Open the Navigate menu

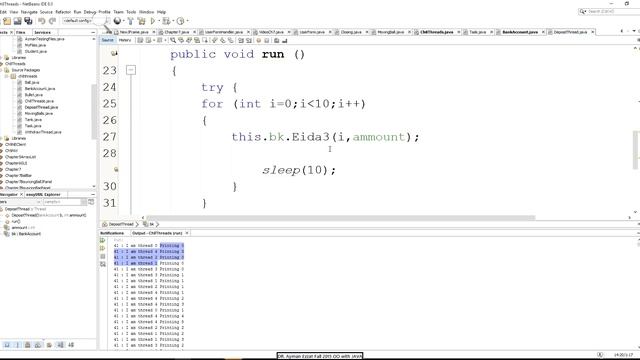coord(29,12)
